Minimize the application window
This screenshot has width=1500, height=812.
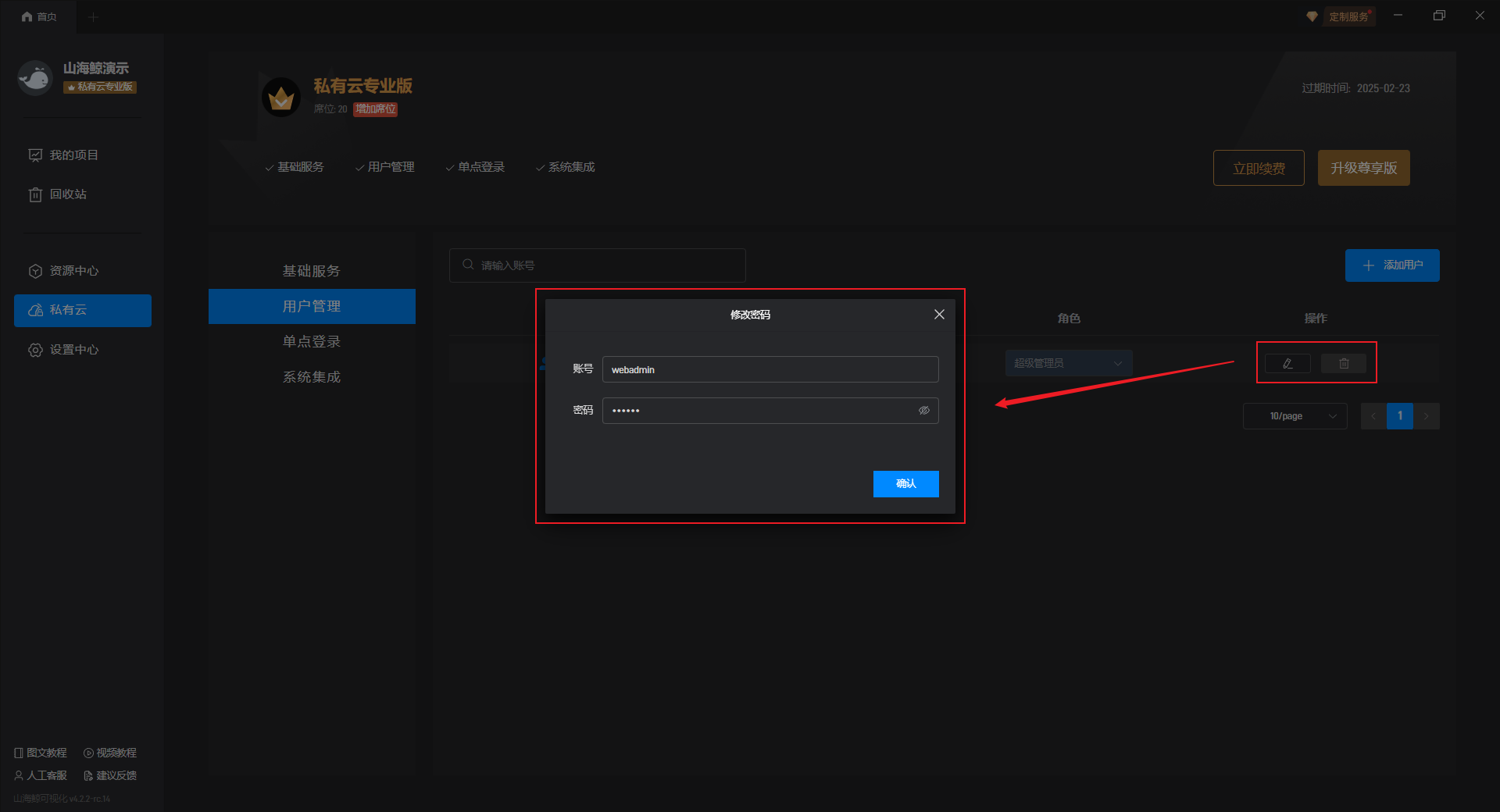point(1398,16)
